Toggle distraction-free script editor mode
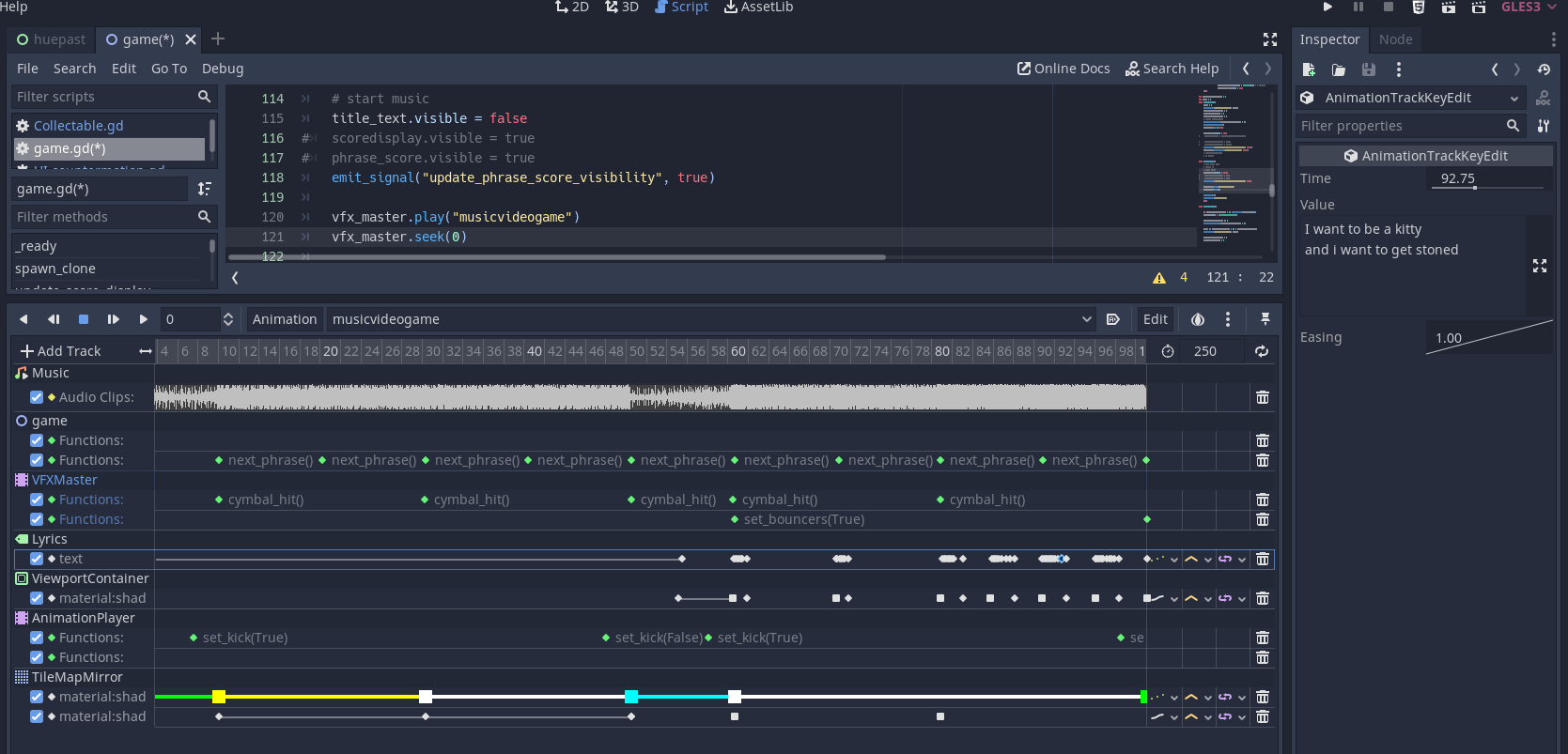 [1269, 39]
